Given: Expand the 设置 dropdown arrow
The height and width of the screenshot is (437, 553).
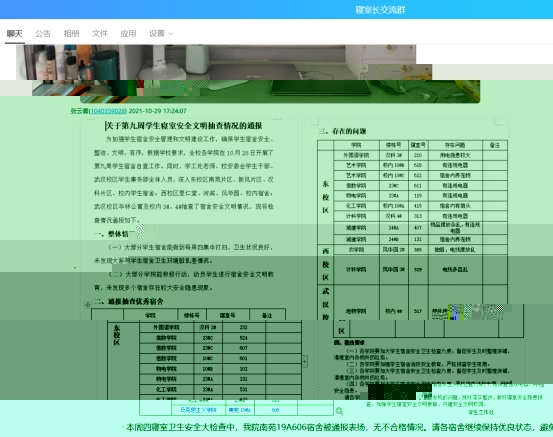Looking at the screenshot, I should pos(171,34).
